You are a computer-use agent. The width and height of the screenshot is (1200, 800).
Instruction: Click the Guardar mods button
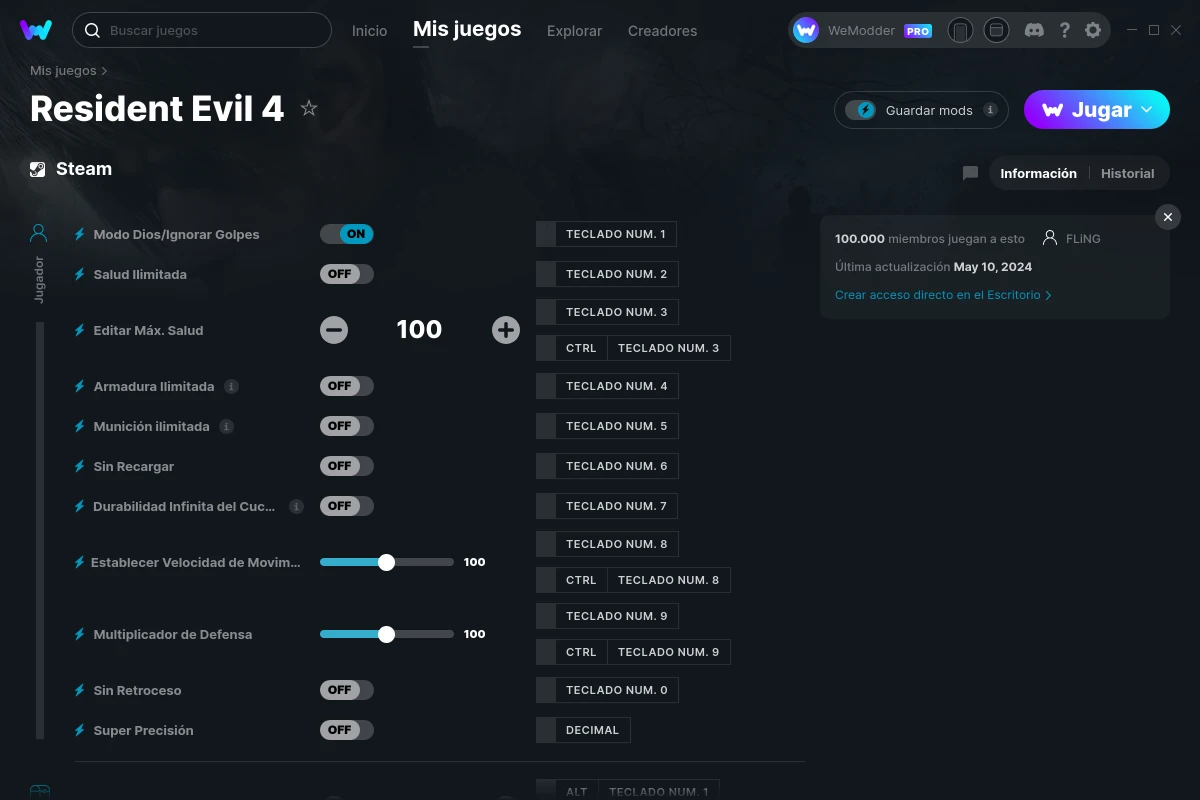(920, 110)
